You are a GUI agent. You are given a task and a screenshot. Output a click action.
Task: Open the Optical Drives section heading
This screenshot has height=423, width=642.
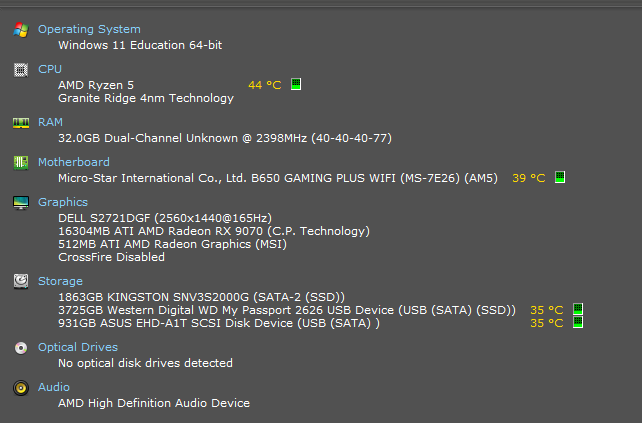78,347
